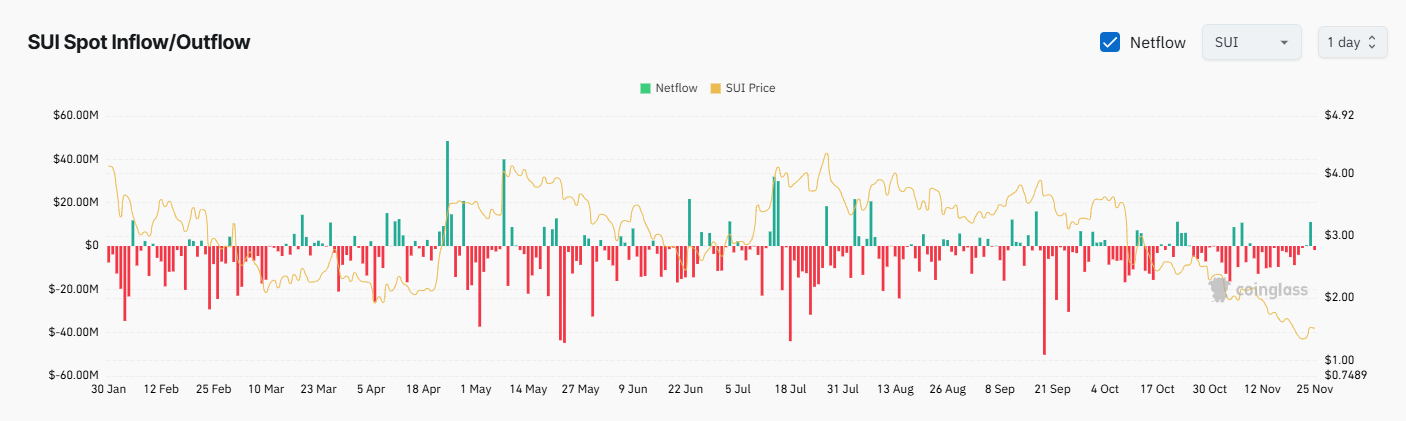Toggle Netflow series via legend text
Screen dimensions: 1406x421
click(x=676, y=88)
